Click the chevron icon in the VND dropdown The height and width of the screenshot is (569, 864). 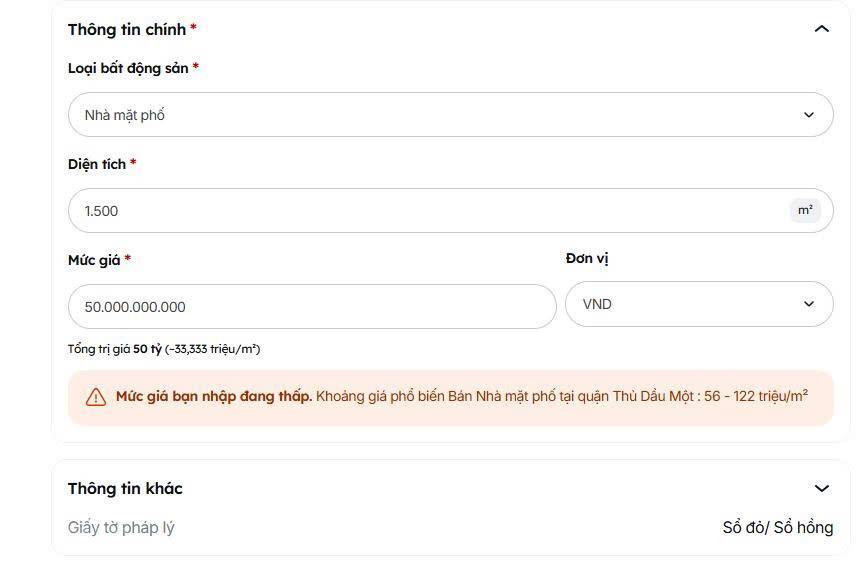coord(809,304)
